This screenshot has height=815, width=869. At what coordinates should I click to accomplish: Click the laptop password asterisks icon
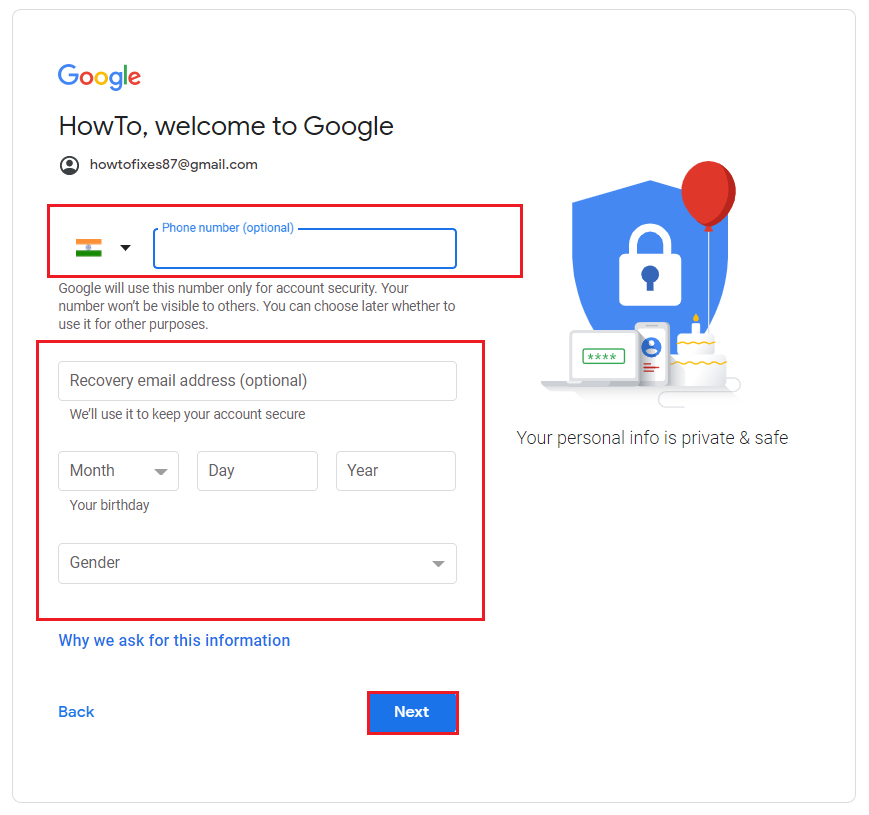pyautogui.click(x=604, y=356)
